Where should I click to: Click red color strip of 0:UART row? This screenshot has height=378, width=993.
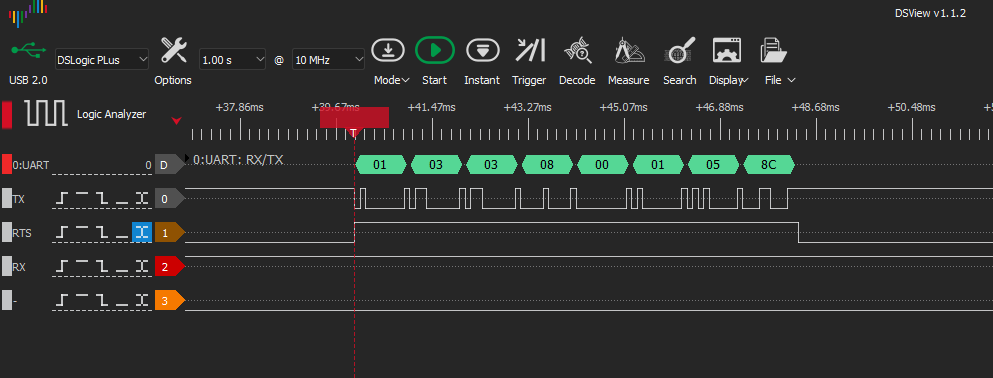7,165
